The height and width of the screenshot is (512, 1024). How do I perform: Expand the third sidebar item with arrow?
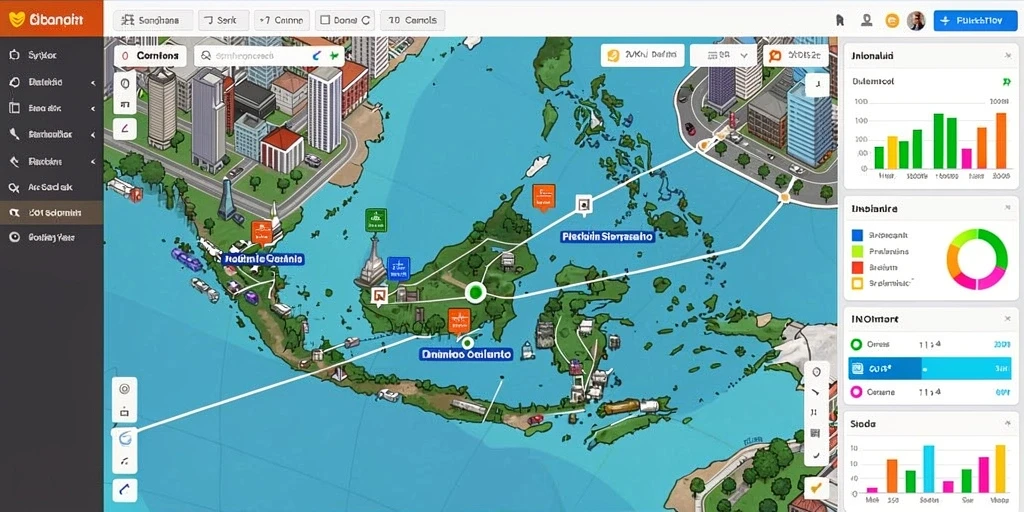tap(51, 108)
